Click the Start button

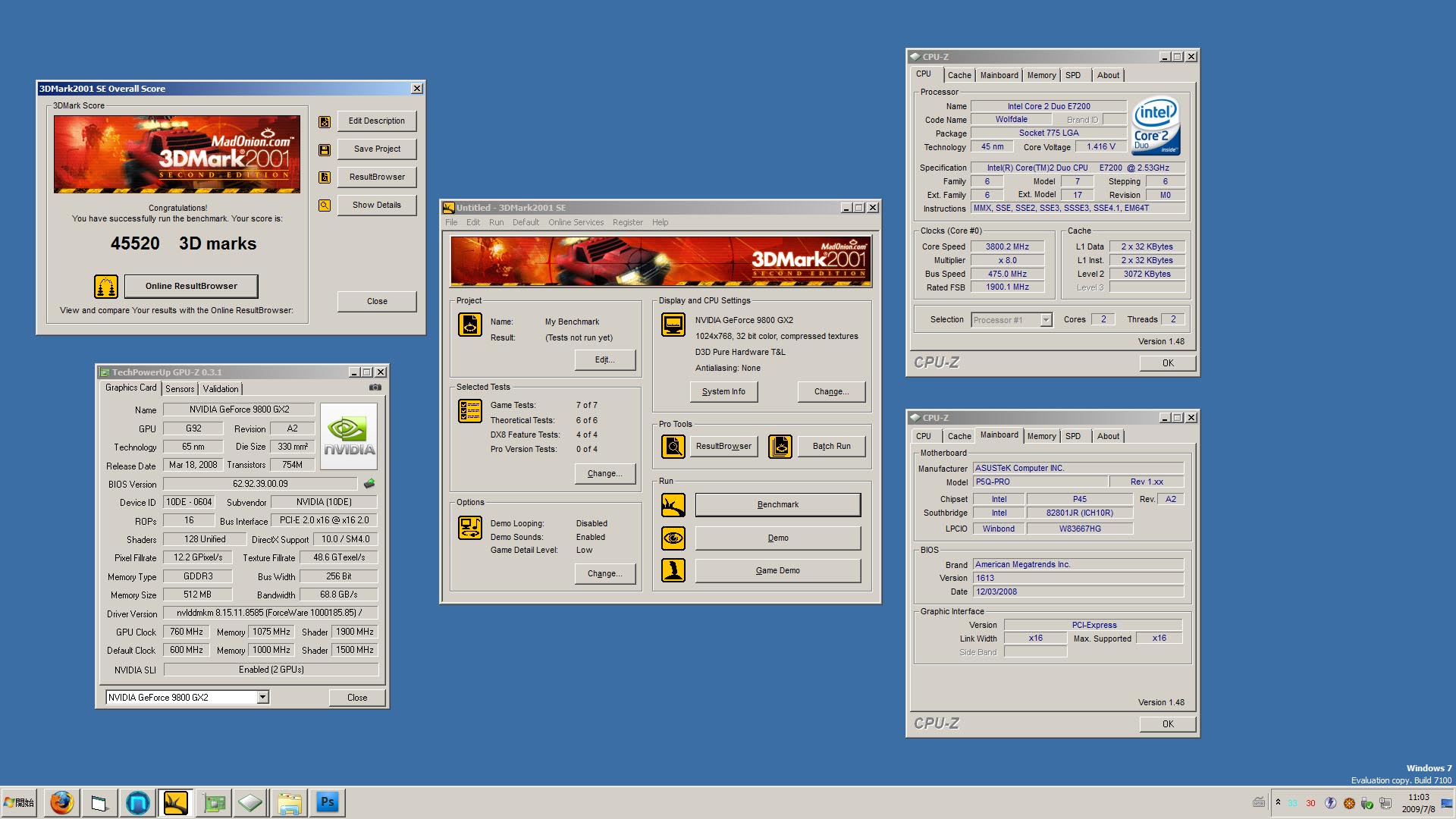pos(20,802)
